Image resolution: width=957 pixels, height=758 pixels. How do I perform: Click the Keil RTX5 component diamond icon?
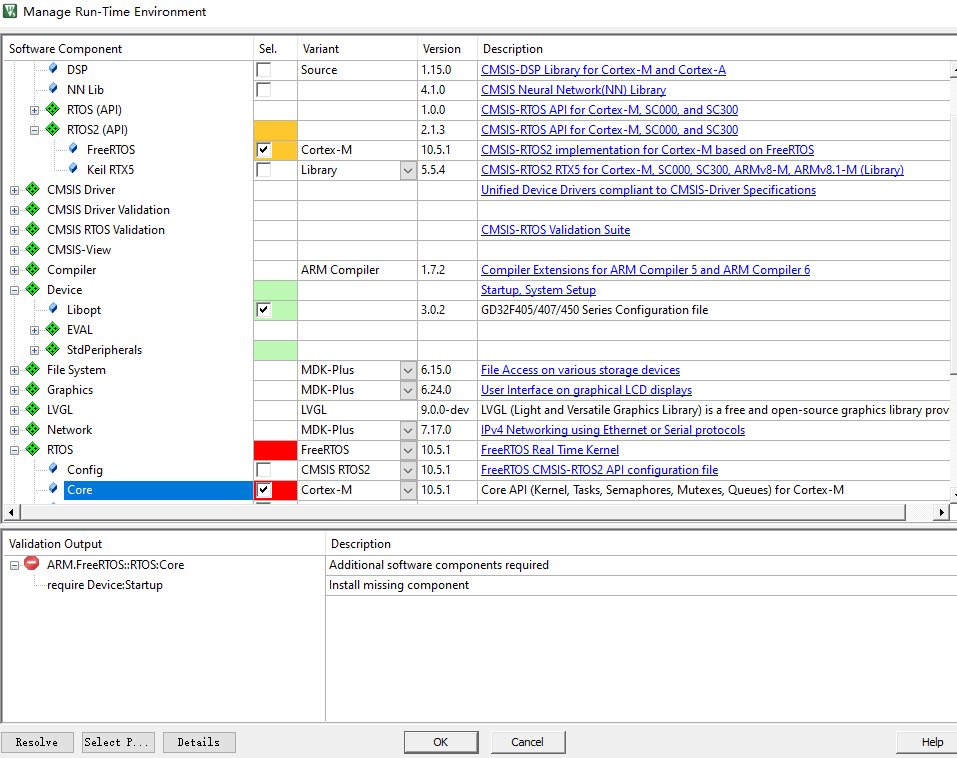[73, 169]
